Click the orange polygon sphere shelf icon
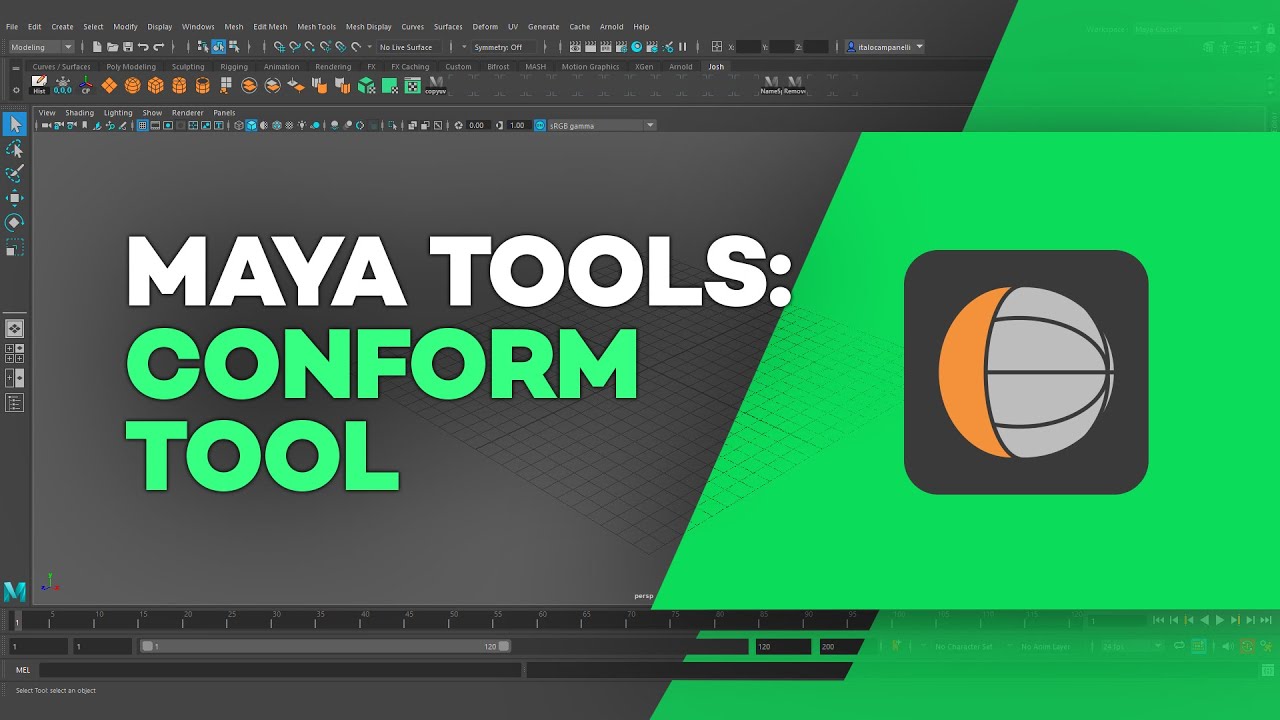Image resolution: width=1280 pixels, height=720 pixels. (132, 85)
